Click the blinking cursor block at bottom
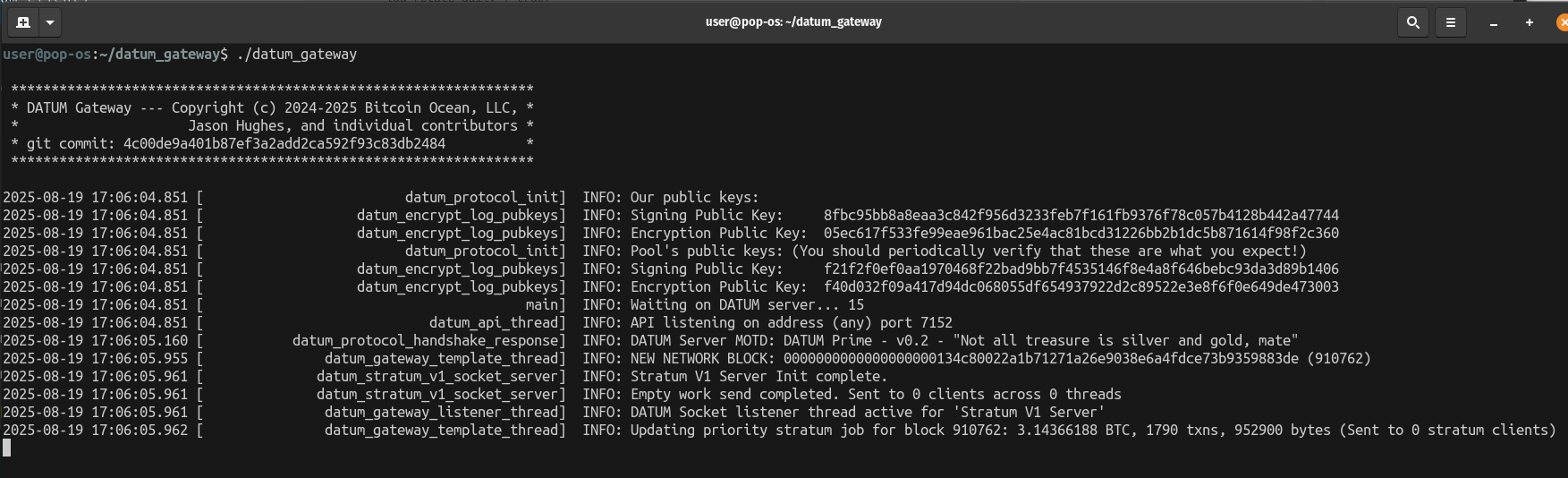 pos(7,448)
